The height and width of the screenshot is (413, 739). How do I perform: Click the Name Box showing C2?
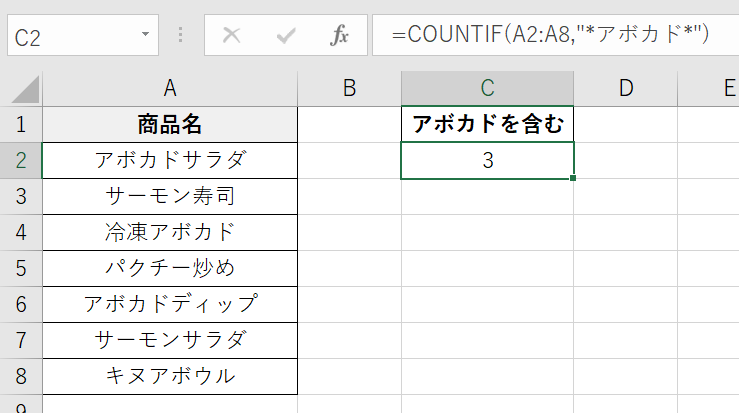70,35
